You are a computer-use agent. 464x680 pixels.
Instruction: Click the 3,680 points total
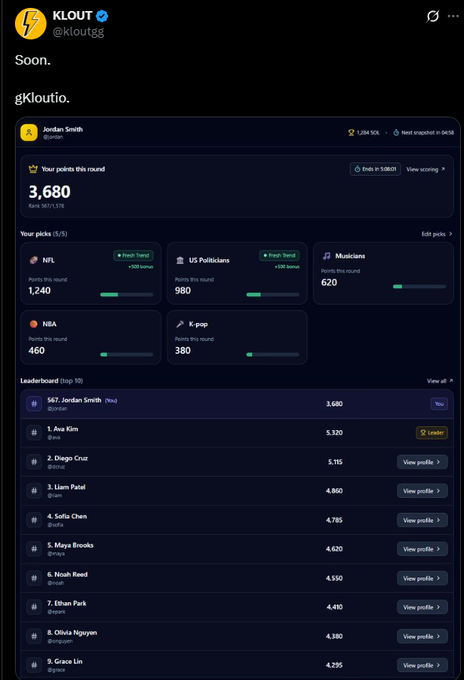point(49,192)
